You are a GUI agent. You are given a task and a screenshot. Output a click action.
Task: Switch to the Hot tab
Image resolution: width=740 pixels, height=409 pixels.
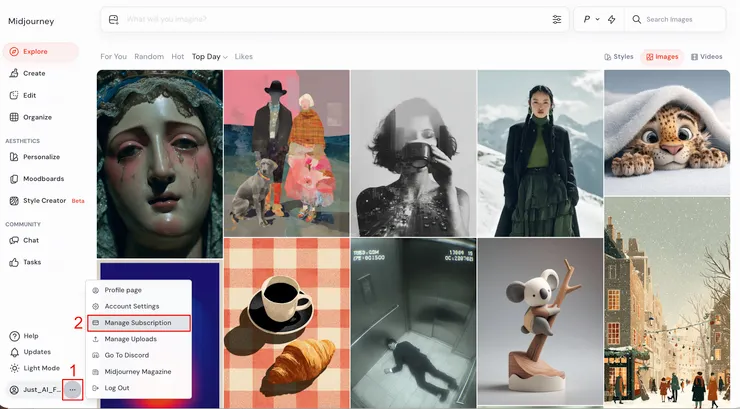177,57
